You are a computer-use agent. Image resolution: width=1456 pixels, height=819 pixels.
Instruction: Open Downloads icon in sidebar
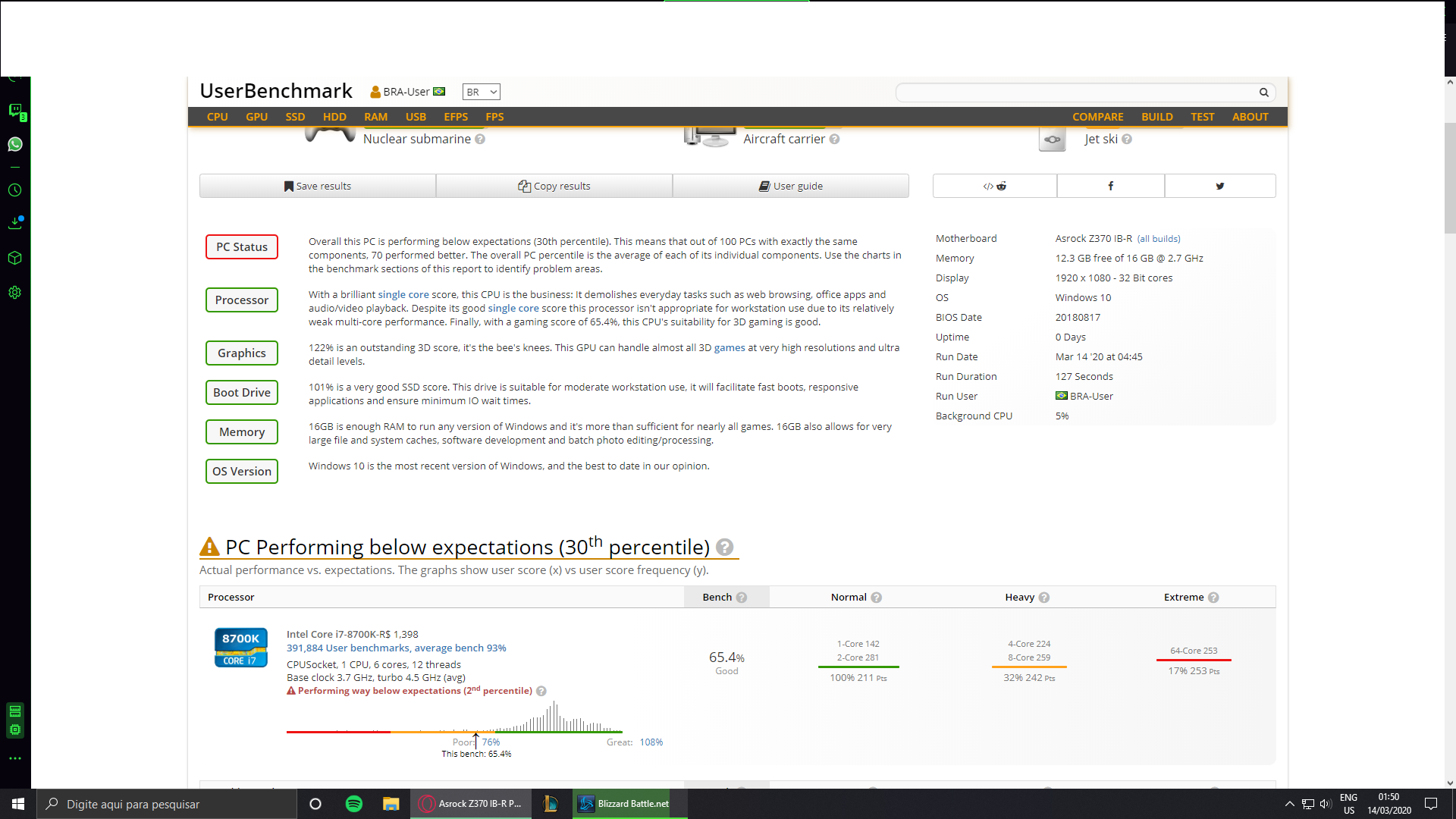tap(15, 222)
